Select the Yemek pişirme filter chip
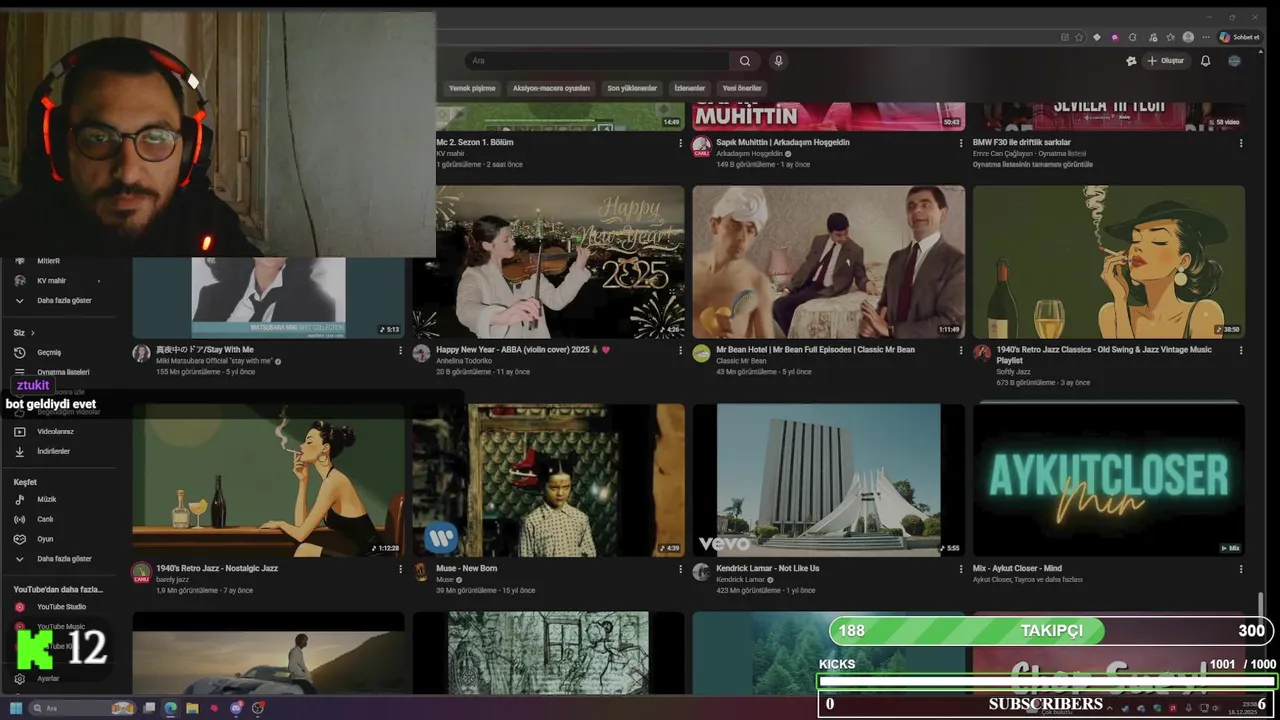 (x=472, y=88)
